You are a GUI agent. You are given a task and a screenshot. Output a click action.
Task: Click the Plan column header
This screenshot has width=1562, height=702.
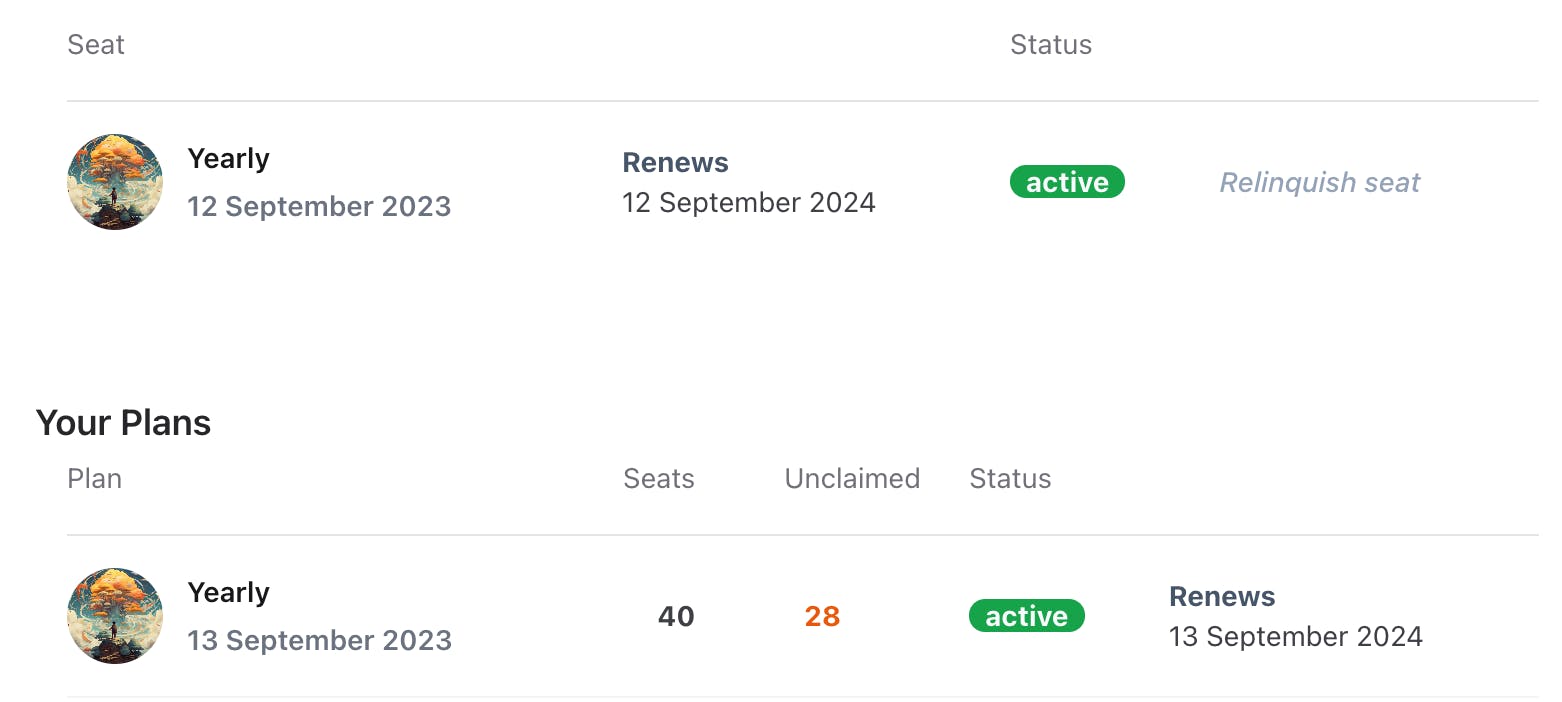(x=95, y=479)
